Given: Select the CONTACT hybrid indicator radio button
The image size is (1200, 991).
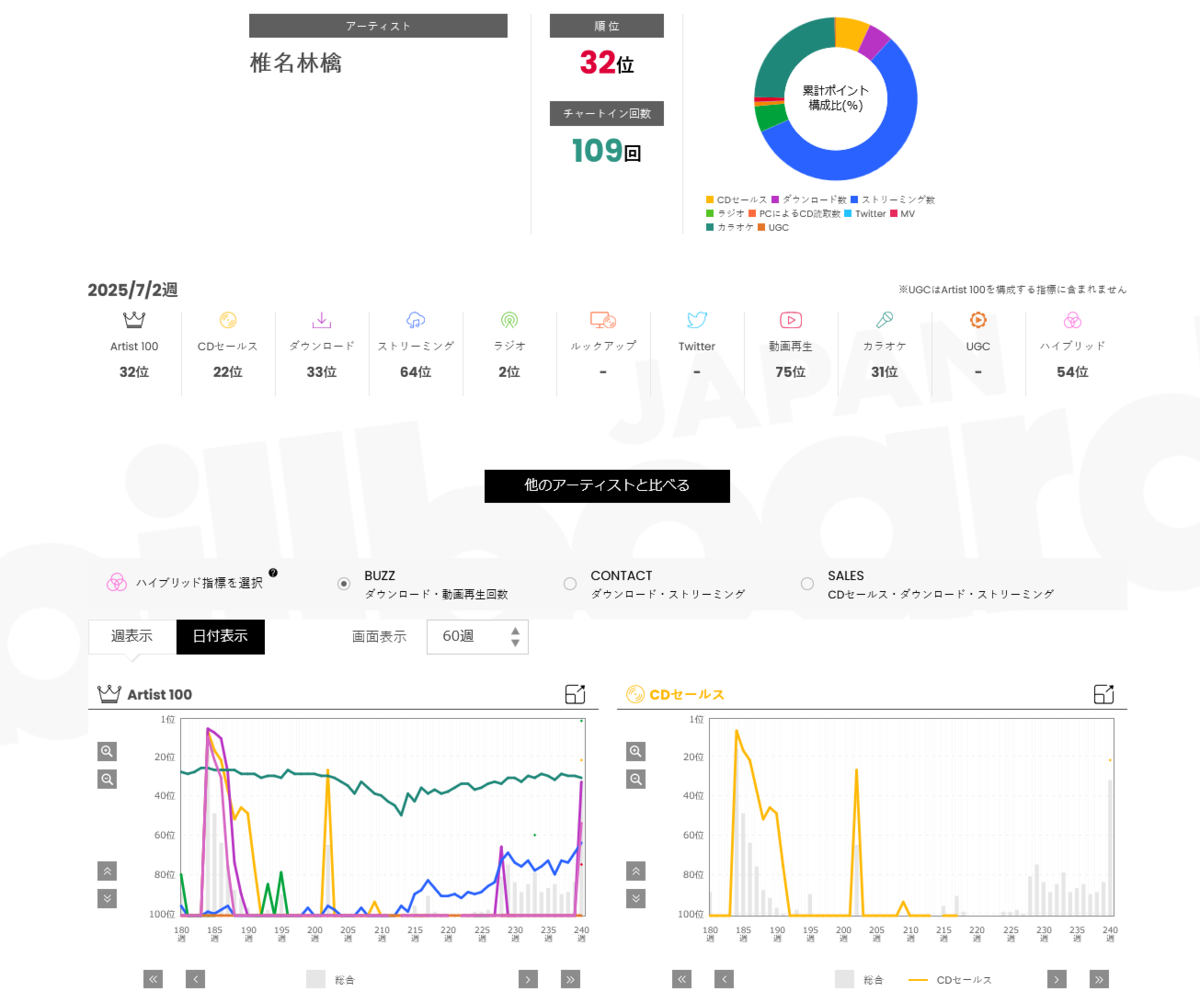Looking at the screenshot, I should [x=570, y=583].
